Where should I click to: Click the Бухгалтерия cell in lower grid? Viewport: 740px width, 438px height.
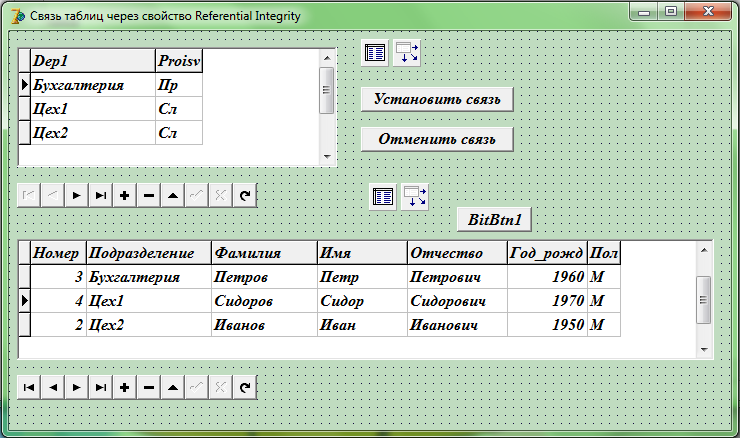click(149, 277)
